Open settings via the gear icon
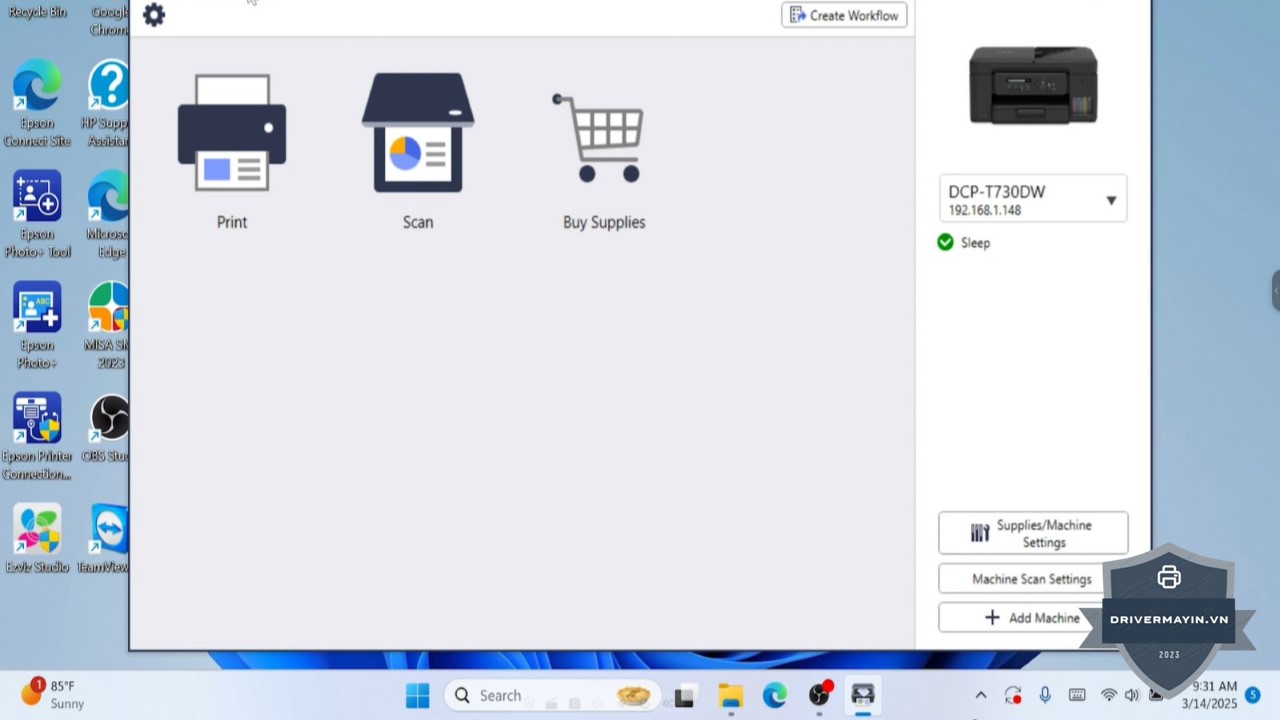The width and height of the screenshot is (1280, 720). (154, 15)
